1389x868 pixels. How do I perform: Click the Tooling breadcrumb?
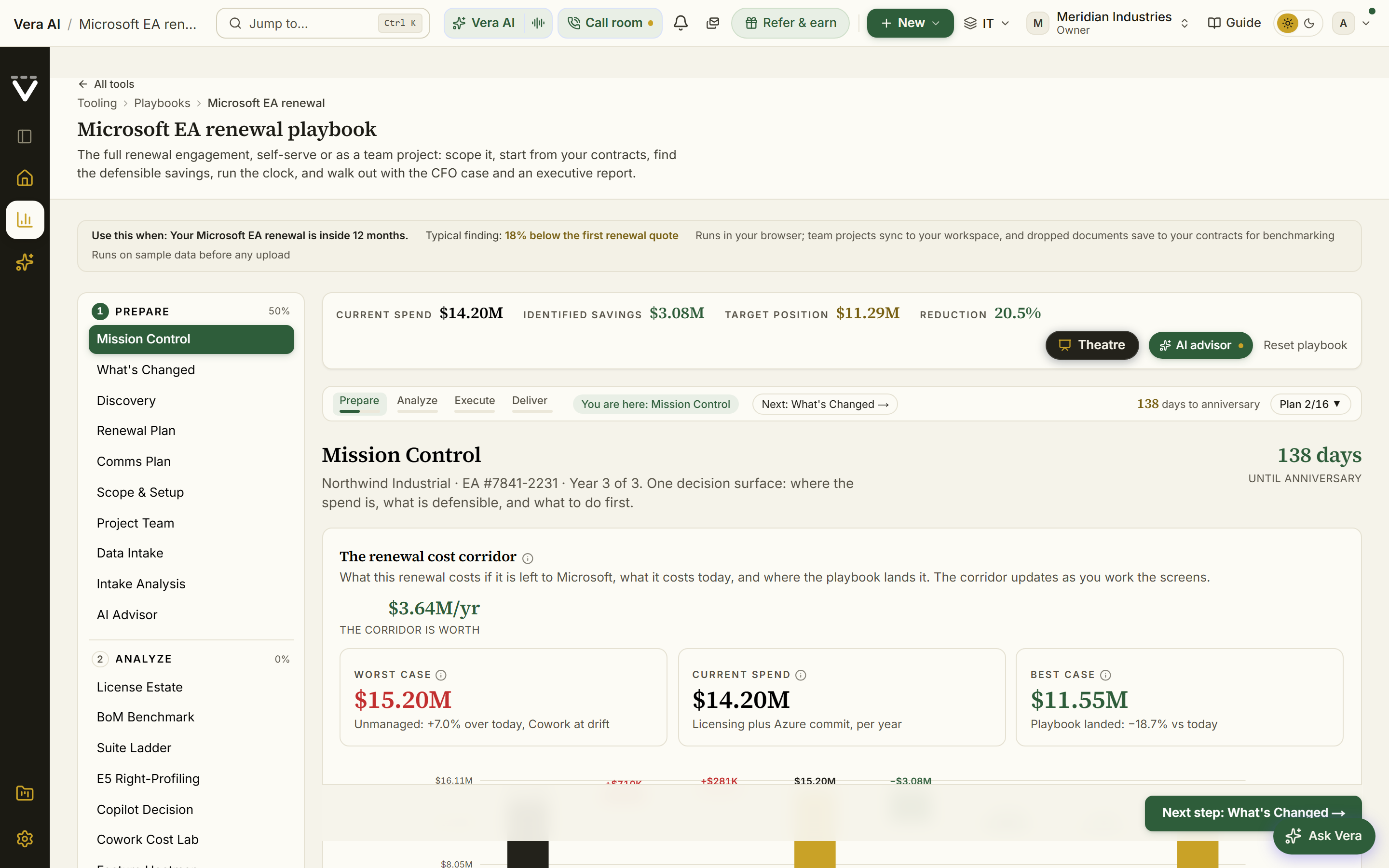click(x=97, y=103)
